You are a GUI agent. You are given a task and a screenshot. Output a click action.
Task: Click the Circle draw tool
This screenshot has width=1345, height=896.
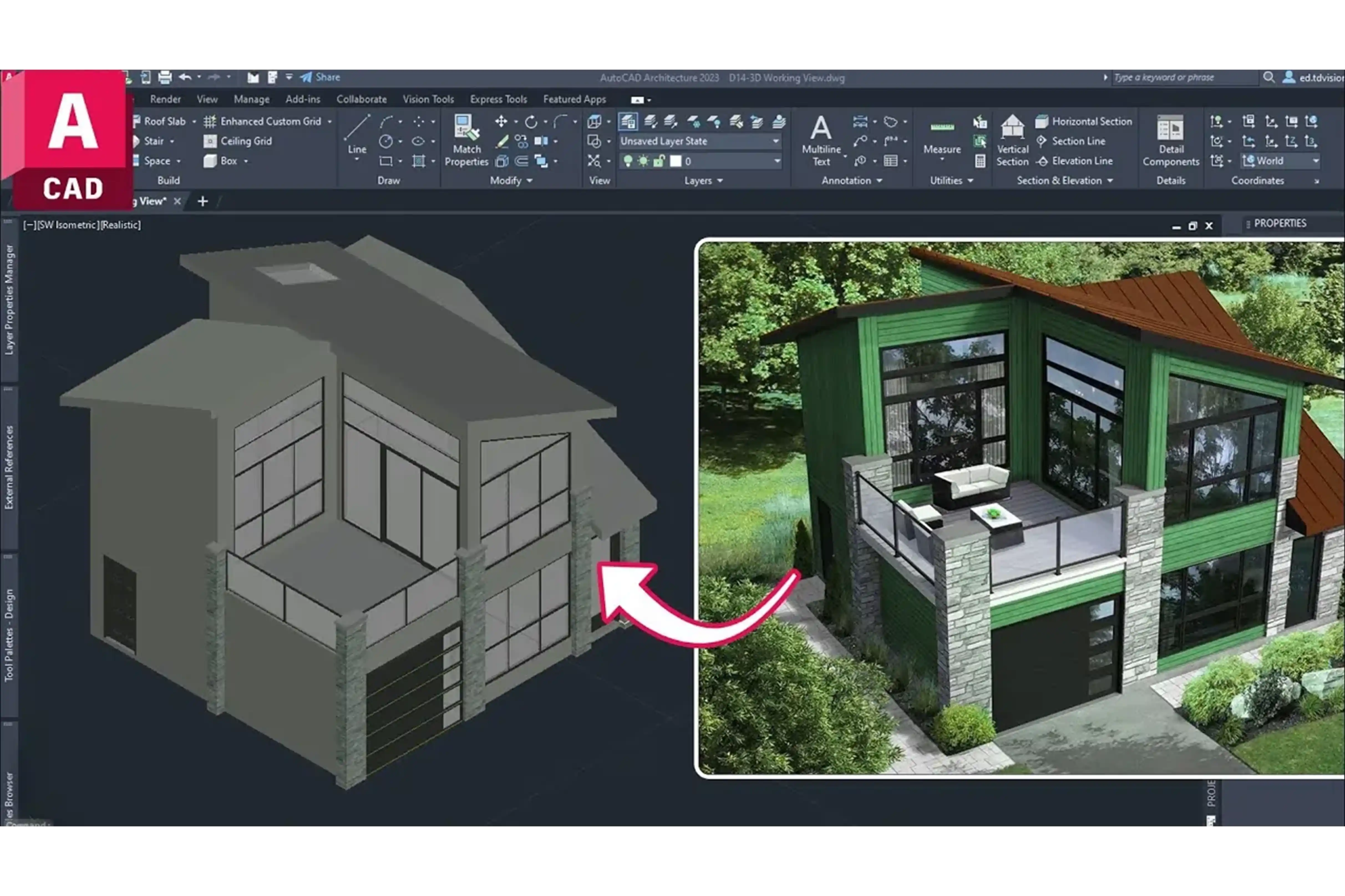coord(386,141)
